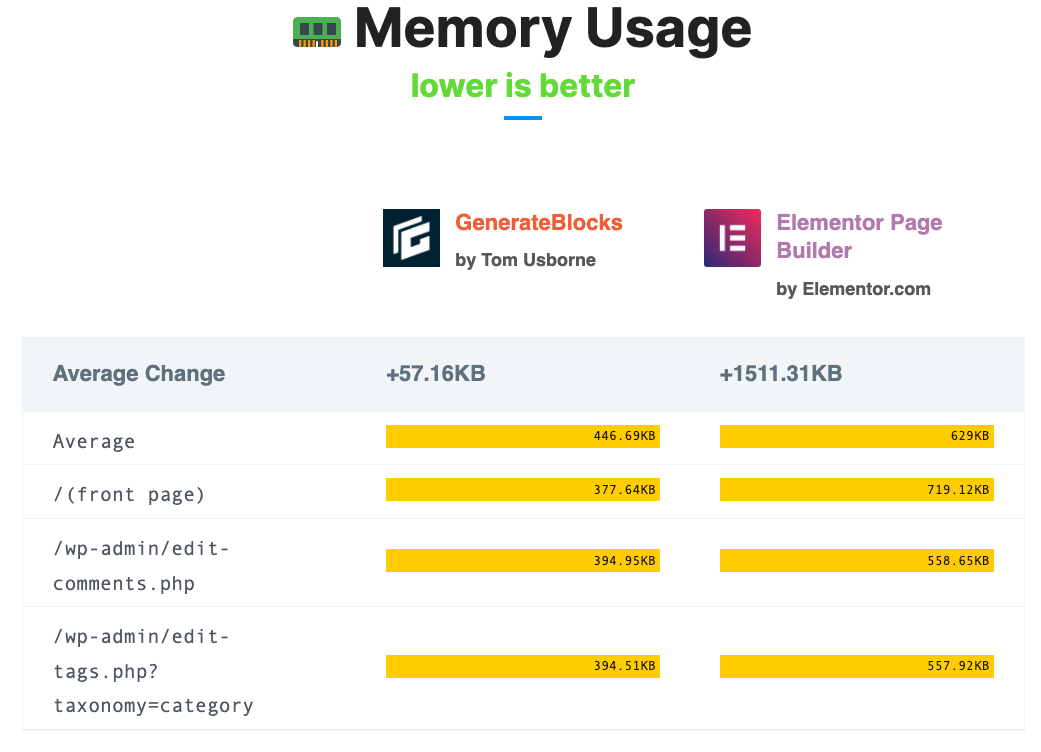The image size is (1041, 752).
Task: Click the Average Change row label
Action: tap(139, 374)
